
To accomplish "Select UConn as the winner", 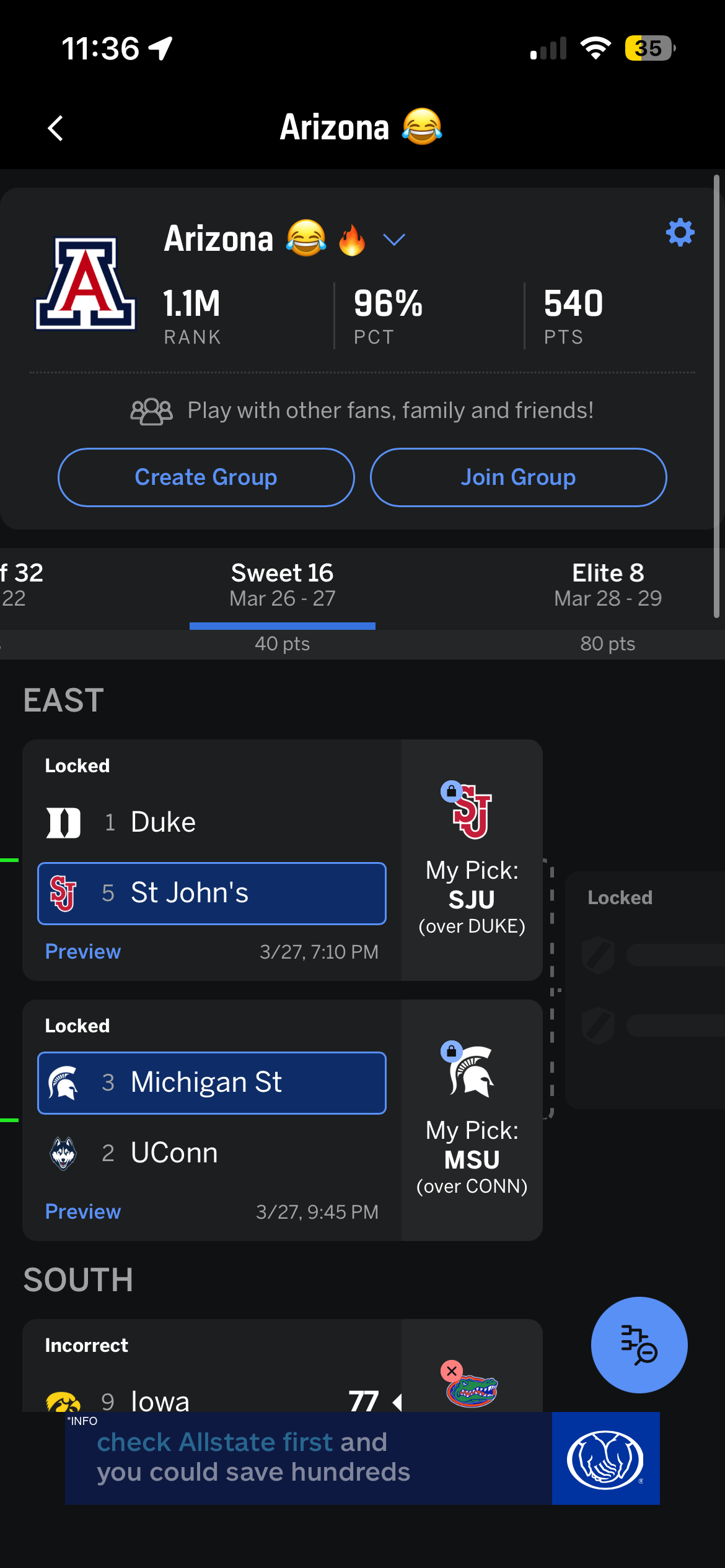I will pos(212,1153).
